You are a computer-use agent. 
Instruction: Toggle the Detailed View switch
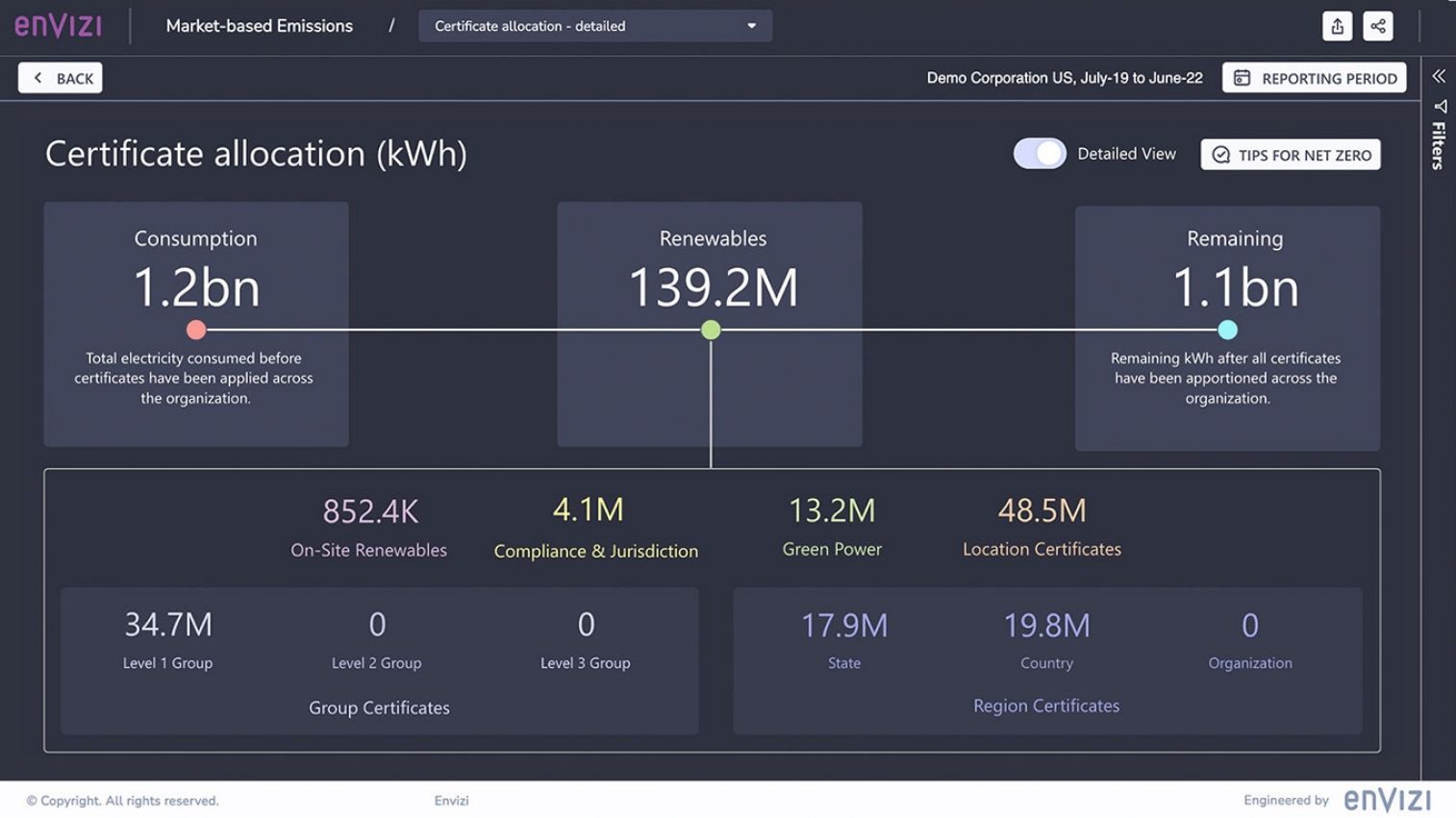click(1040, 154)
